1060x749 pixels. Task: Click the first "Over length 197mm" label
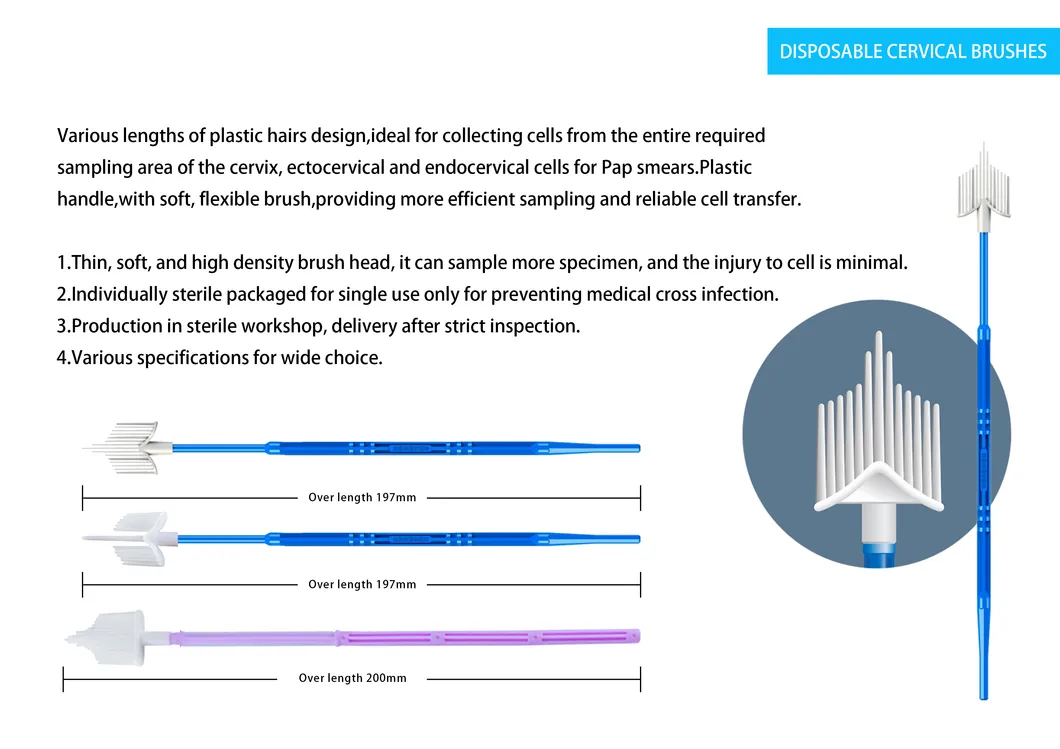point(362,497)
